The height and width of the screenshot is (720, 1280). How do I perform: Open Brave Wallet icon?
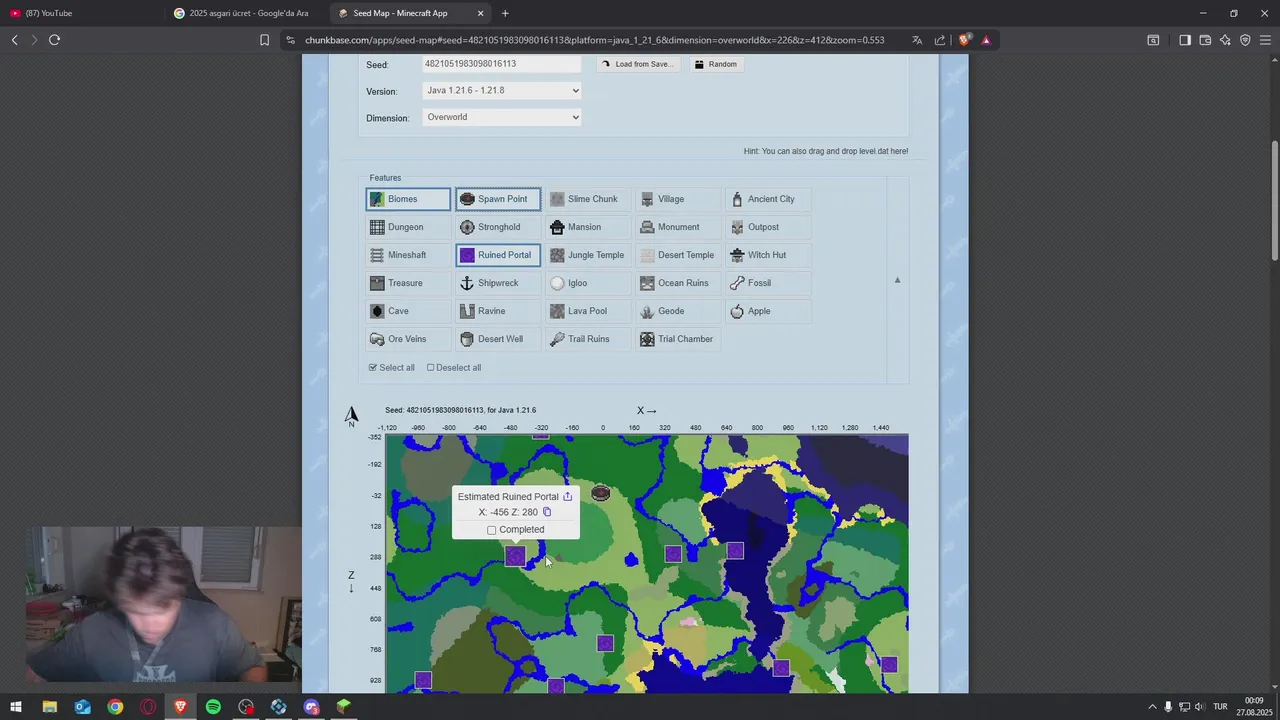pyautogui.click(x=1205, y=40)
